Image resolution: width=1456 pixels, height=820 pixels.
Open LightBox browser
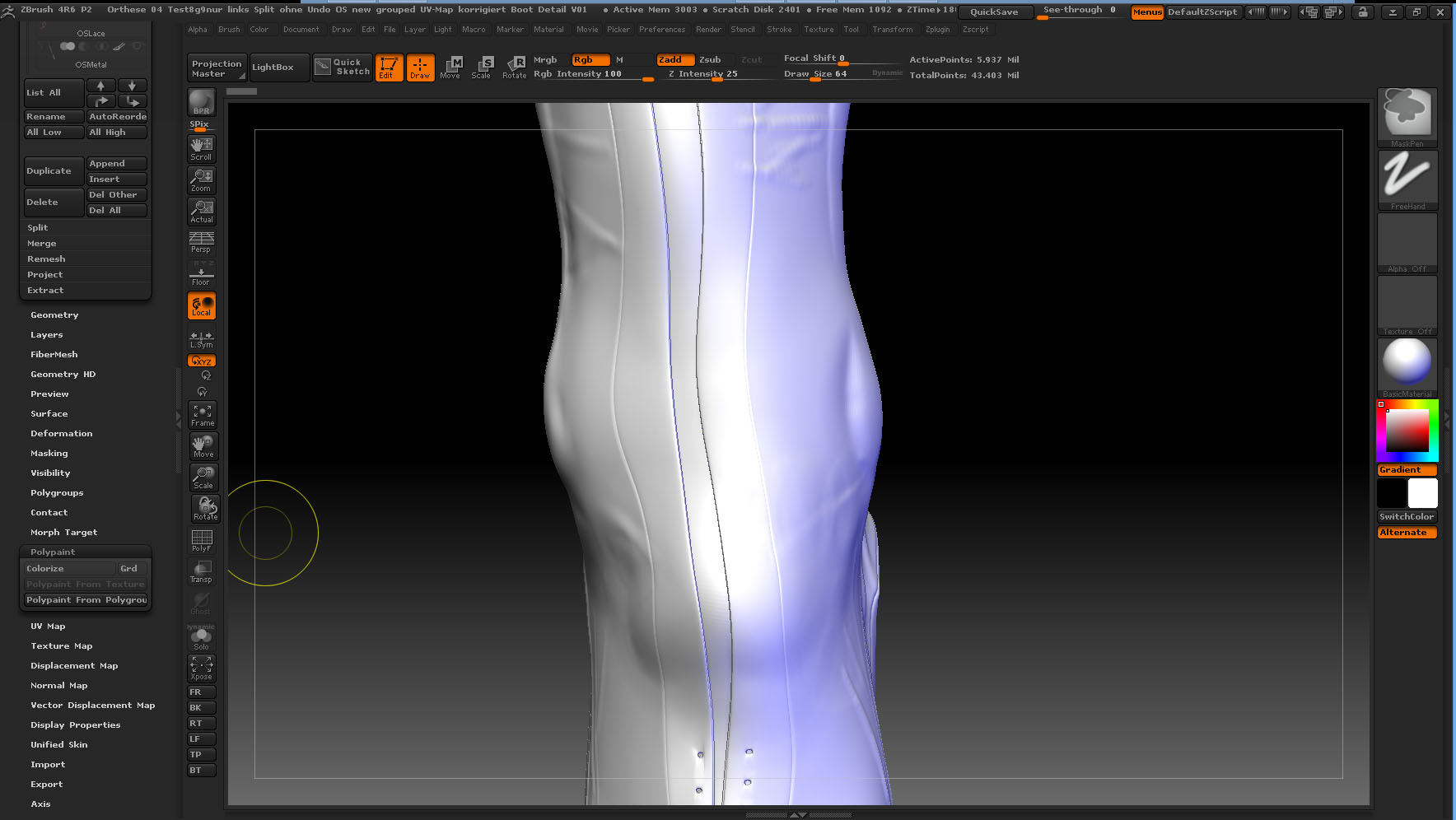(279, 68)
